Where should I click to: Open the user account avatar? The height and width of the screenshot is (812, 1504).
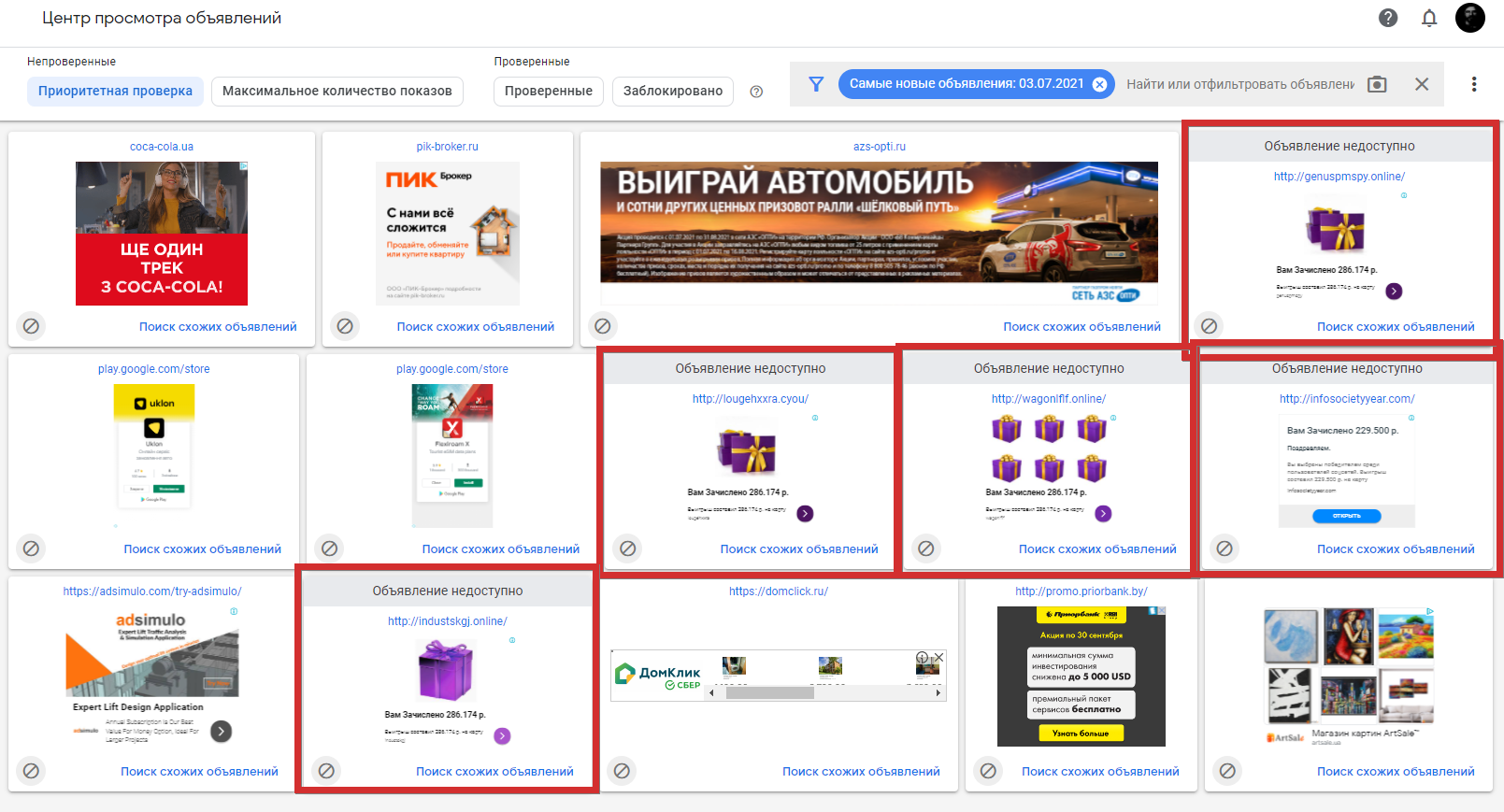click(x=1469, y=18)
